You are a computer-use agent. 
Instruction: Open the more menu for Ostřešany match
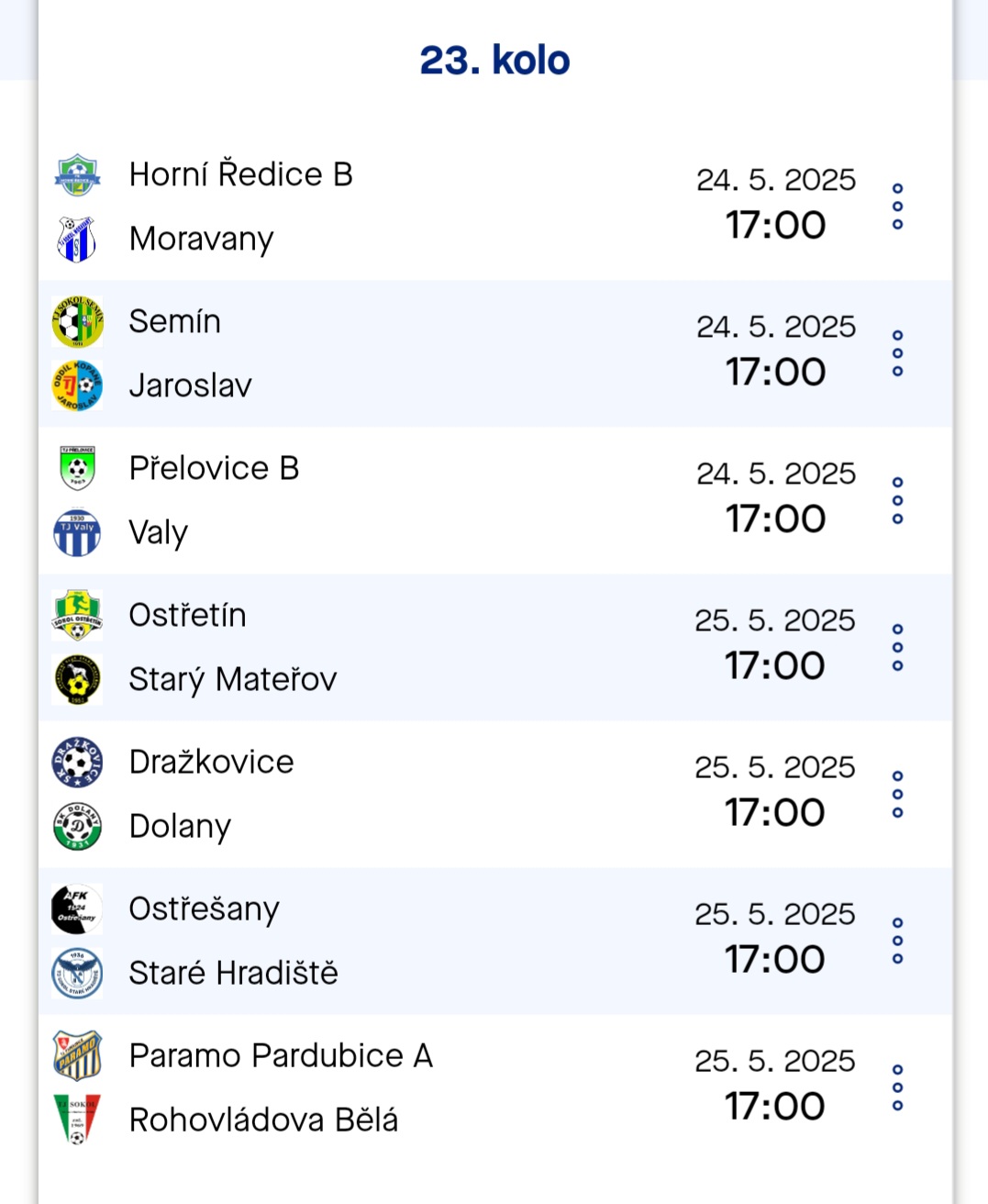coord(897,941)
